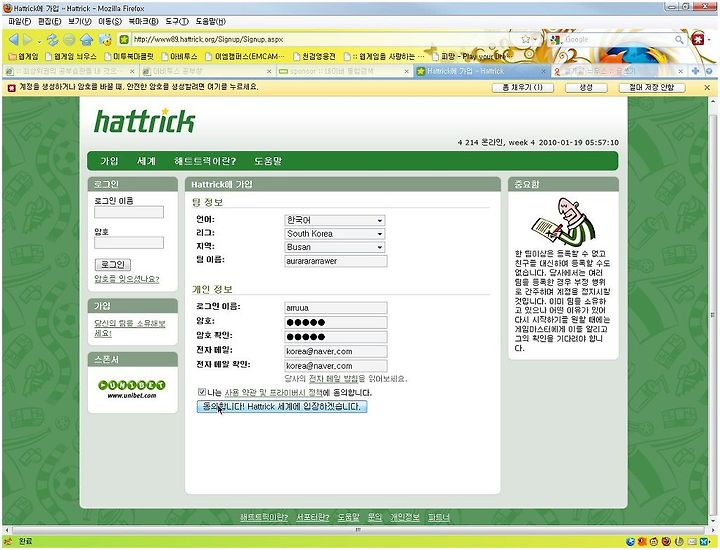Click the envelope icon in the status bar
Image resolution: width=720 pixels, height=550 pixels.
tap(692, 542)
